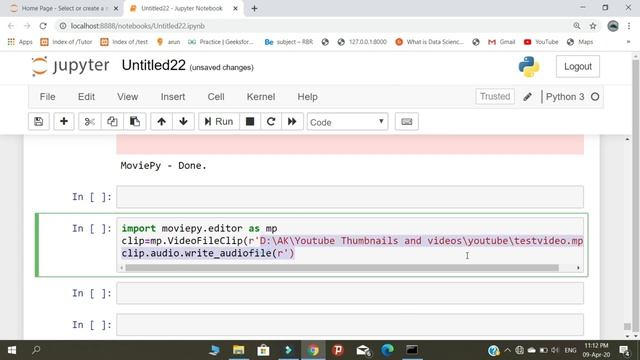Run the selected cell
This screenshot has height=360, width=640.
(x=219, y=122)
